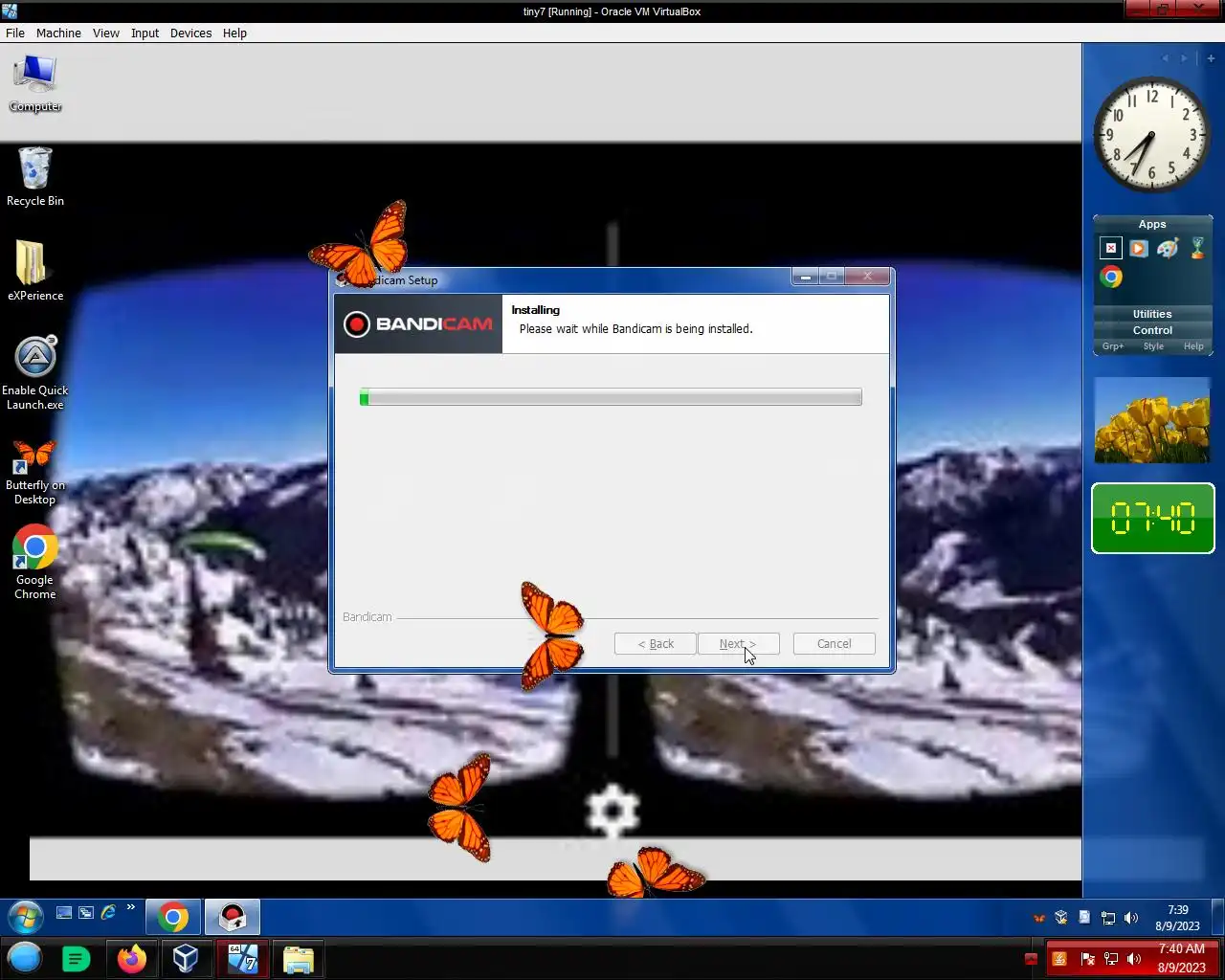The height and width of the screenshot is (980, 1225).
Task: Open host clock showing 7:40 AM
Action: pos(1181,958)
